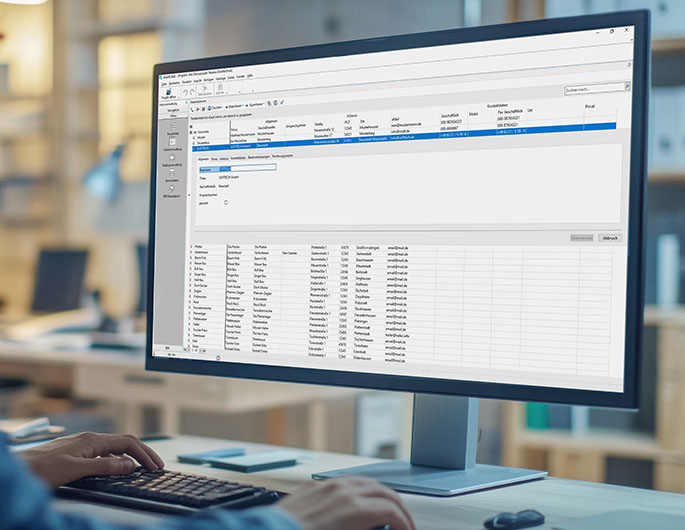
Task: Open Adressverwaltung from the left sidebar
Action: (172, 142)
